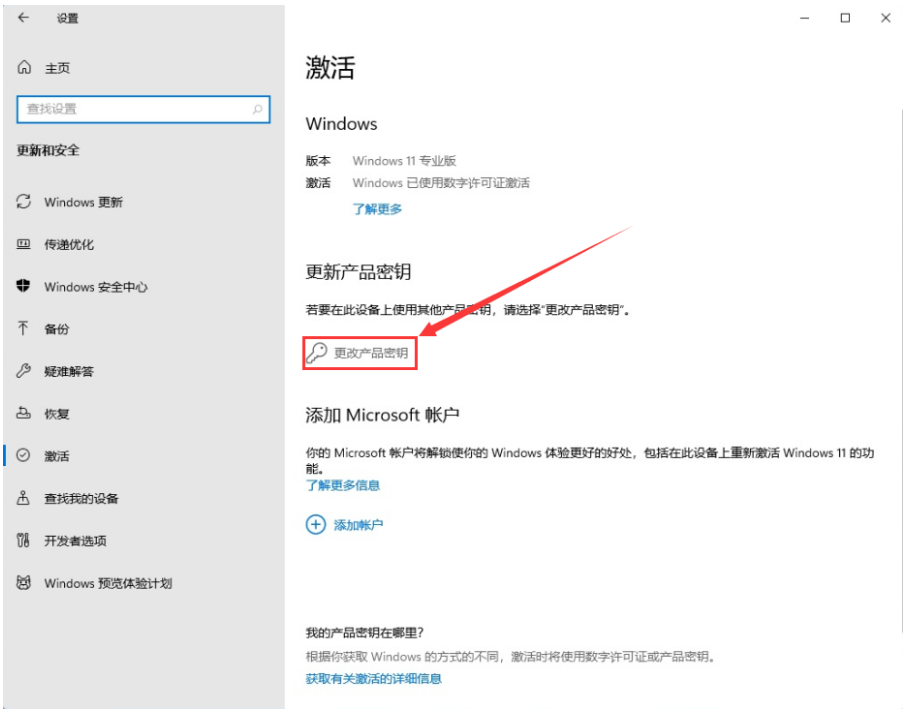Click the back arrow icon in Settings
The height and width of the screenshot is (713, 905).
(23, 18)
